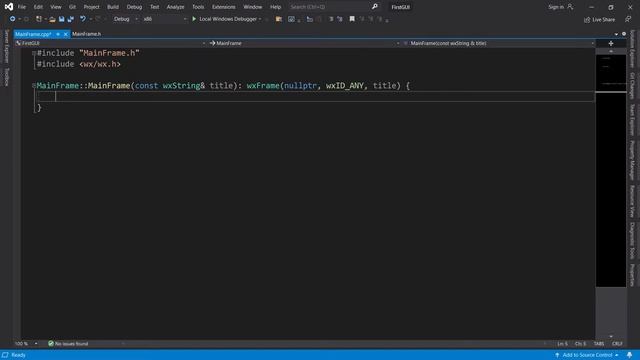The image size is (640, 360).
Task: Open the 100 % zoom level dropdown
Action: 27,344
